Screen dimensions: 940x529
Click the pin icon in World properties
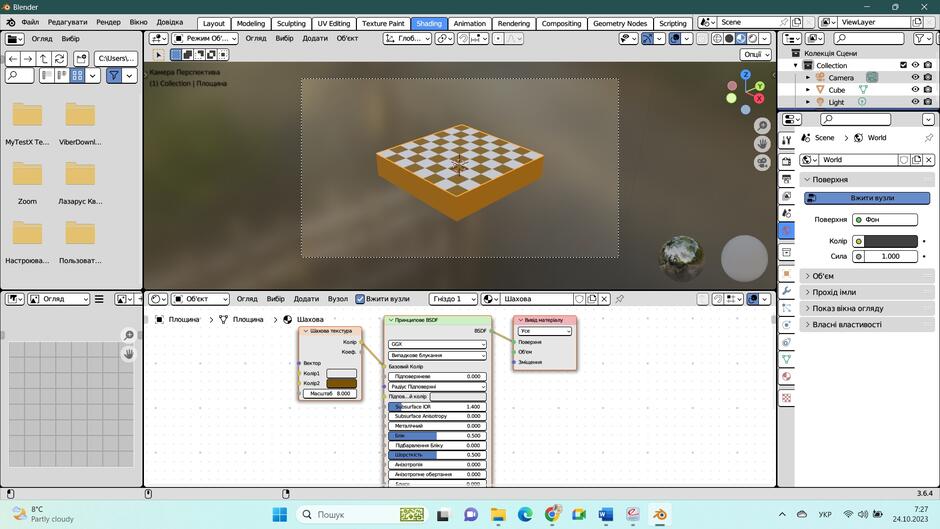(929, 137)
